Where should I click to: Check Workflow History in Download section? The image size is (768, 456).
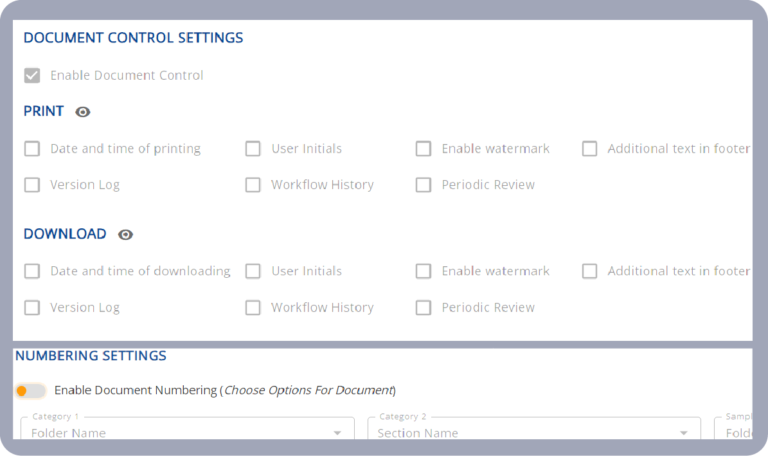[253, 308]
